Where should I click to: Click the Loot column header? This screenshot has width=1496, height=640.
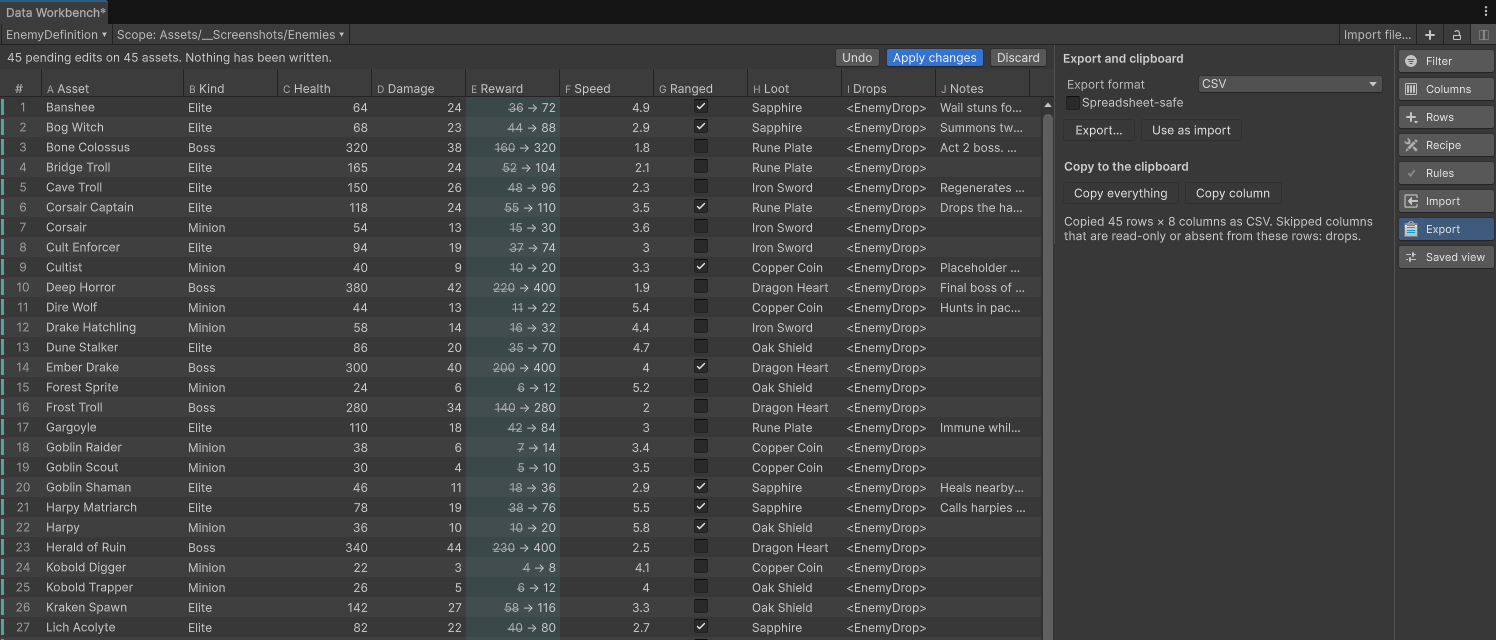coord(795,88)
